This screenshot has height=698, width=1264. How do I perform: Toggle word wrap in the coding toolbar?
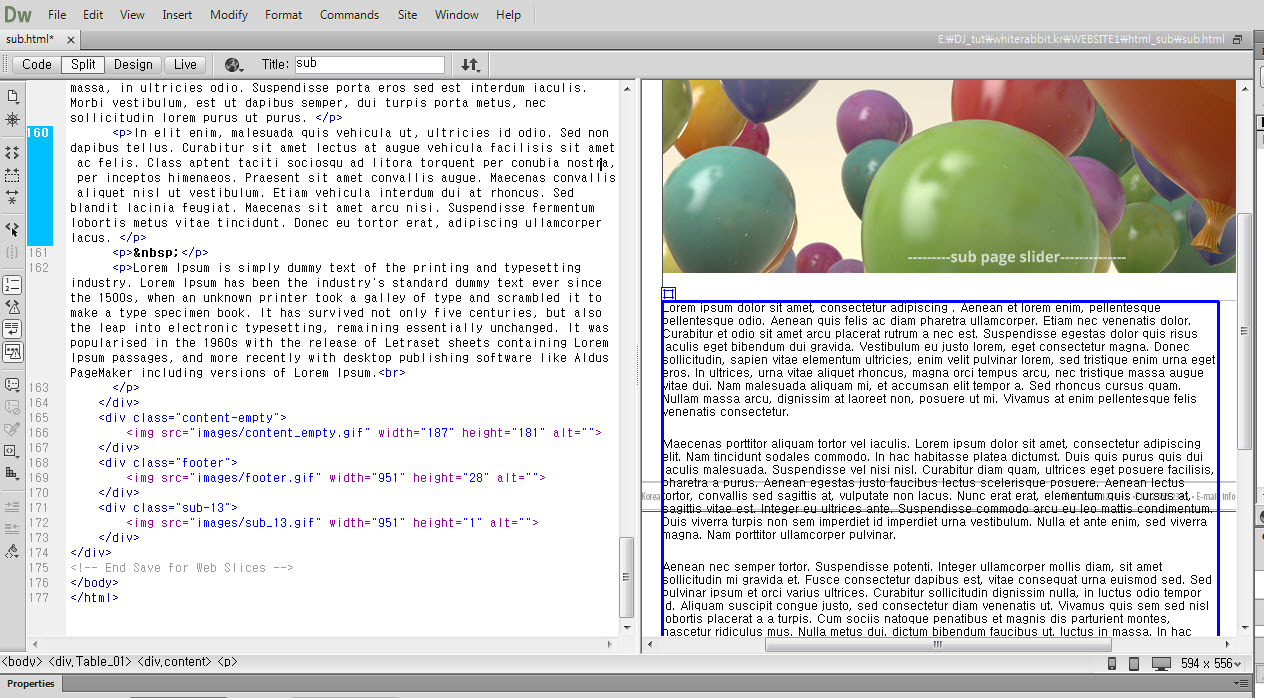(12, 328)
